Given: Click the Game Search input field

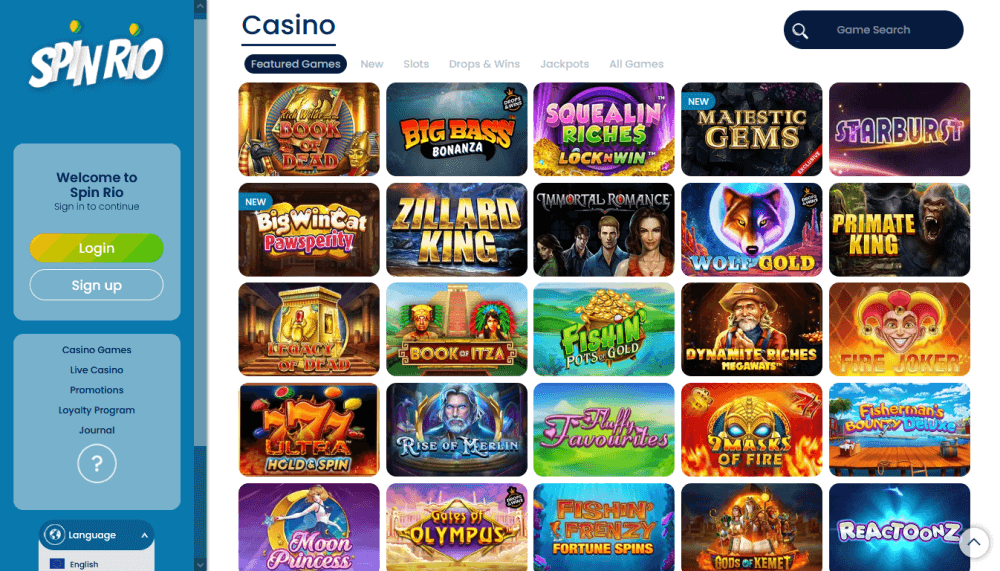Looking at the screenshot, I should pos(873,29).
